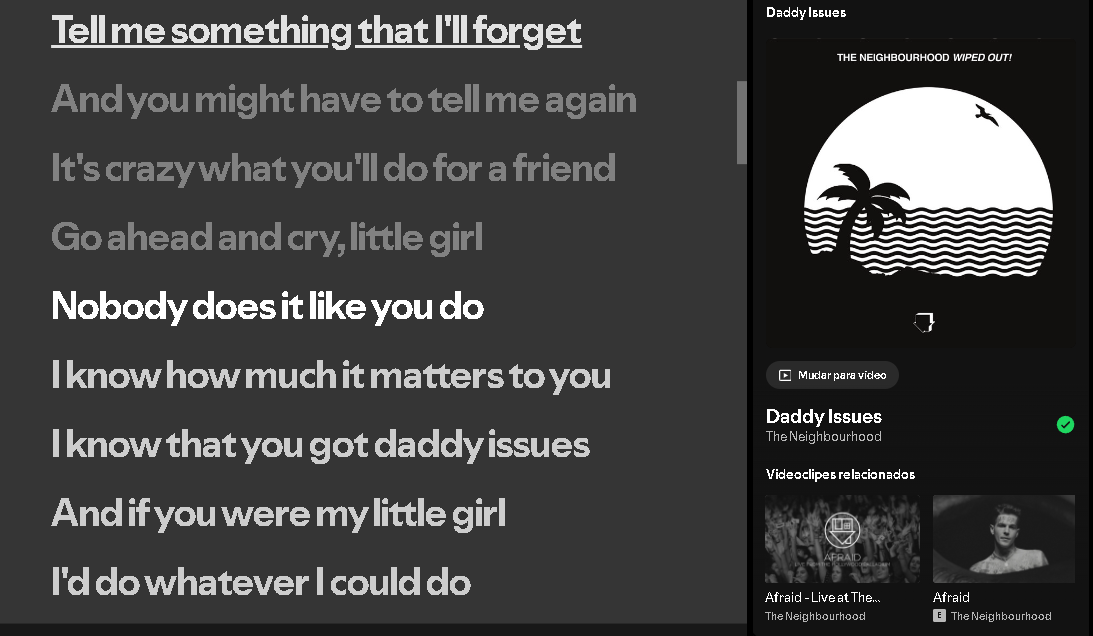Toggle the green saved checkmark for Daddy Issues
The image size is (1093, 636).
1065,425
